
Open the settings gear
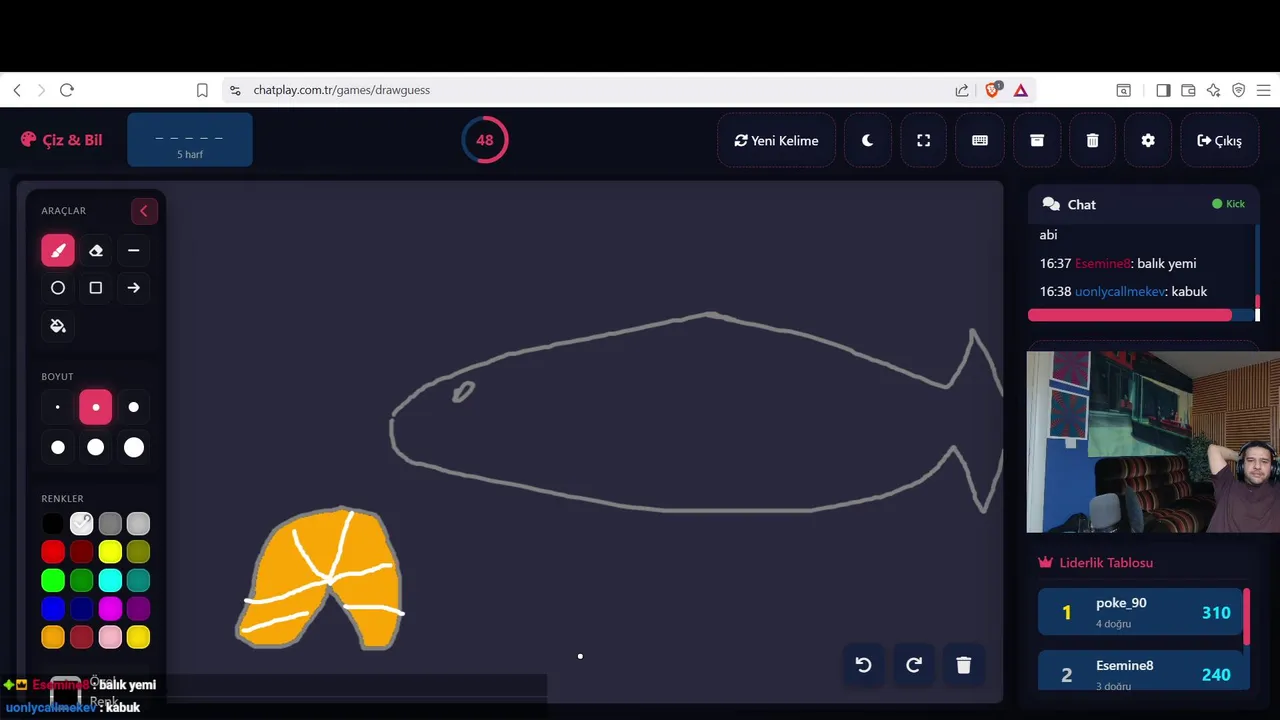coord(1148,141)
